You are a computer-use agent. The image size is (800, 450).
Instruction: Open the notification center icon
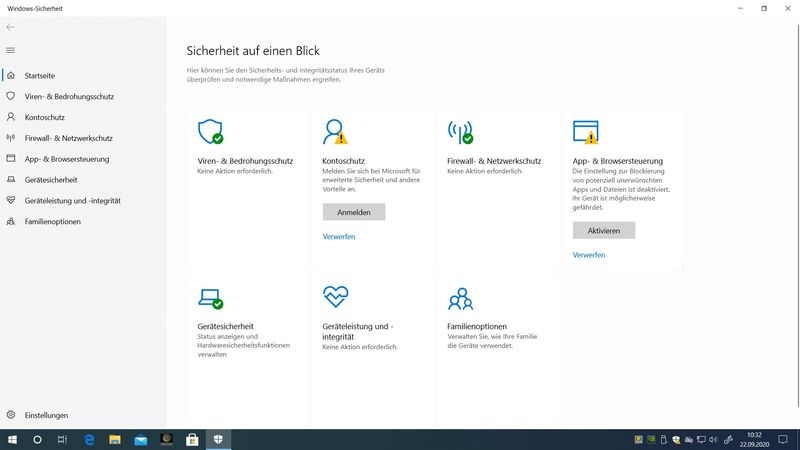783,439
